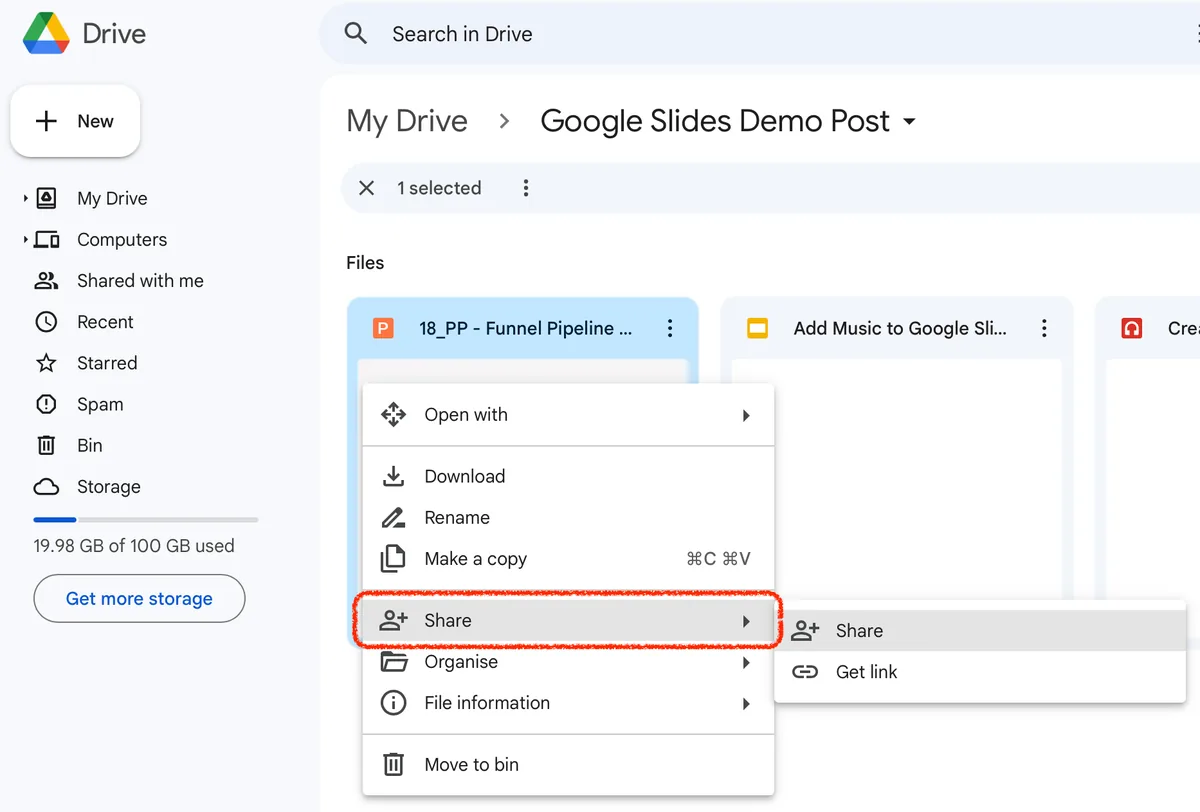Select Add Music to Google Slides file
Screen dimensions: 1200x812
pyautogui.click(x=900, y=328)
